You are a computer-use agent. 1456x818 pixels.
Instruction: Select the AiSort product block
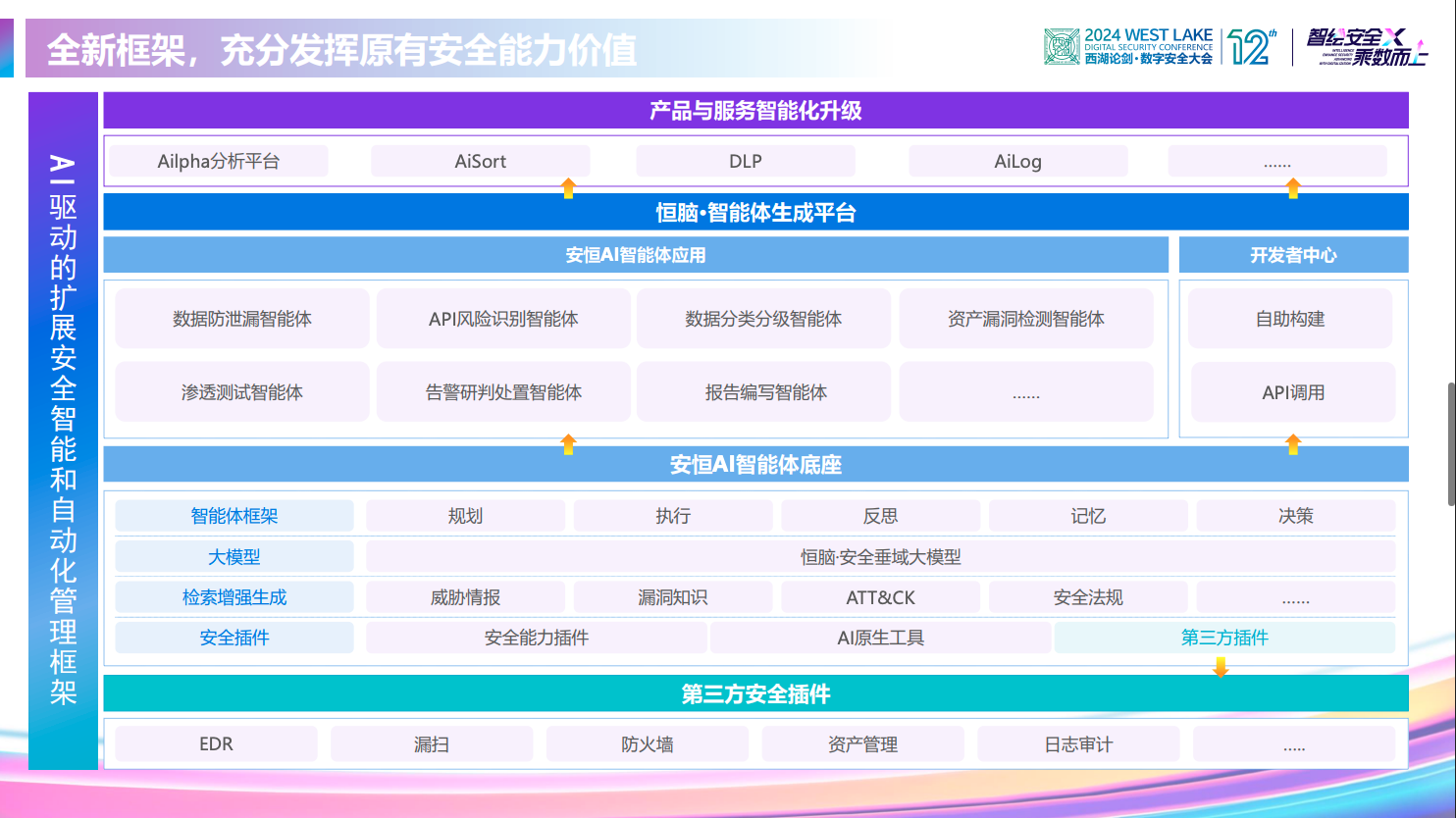[x=480, y=161]
